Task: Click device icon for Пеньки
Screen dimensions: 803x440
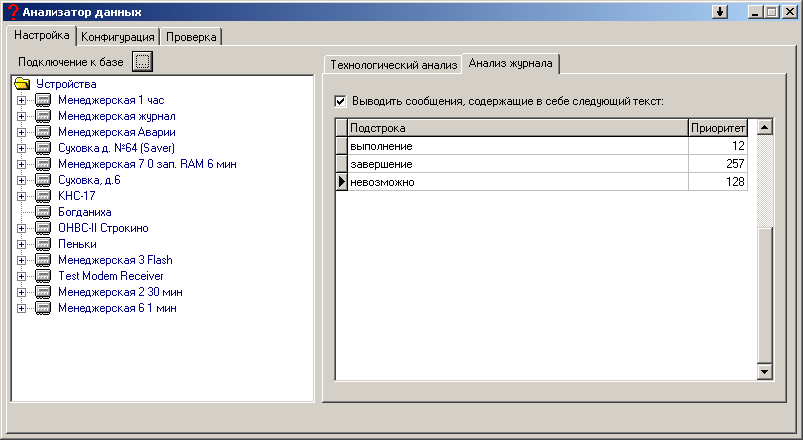Action: [43, 244]
